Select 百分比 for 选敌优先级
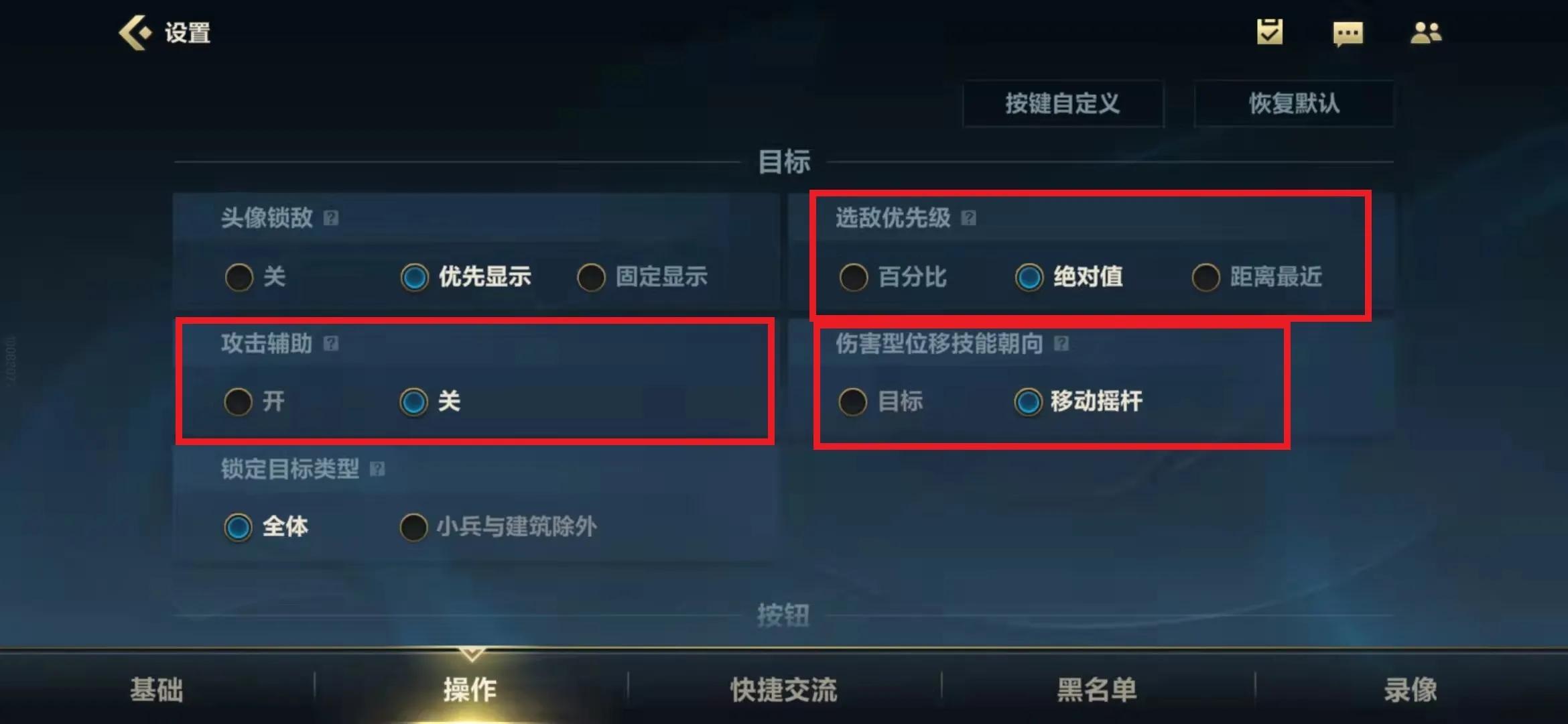This screenshot has height=724, width=1568. tap(893, 277)
